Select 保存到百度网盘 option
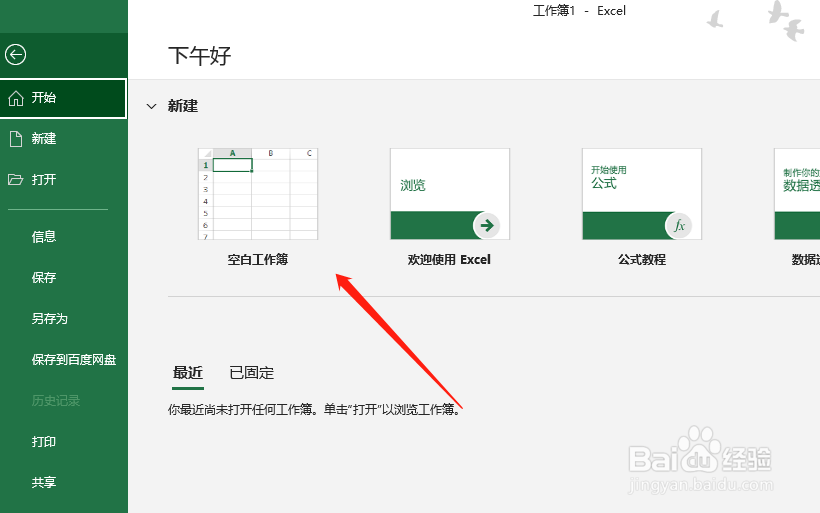The height and width of the screenshot is (513, 820). (x=63, y=360)
